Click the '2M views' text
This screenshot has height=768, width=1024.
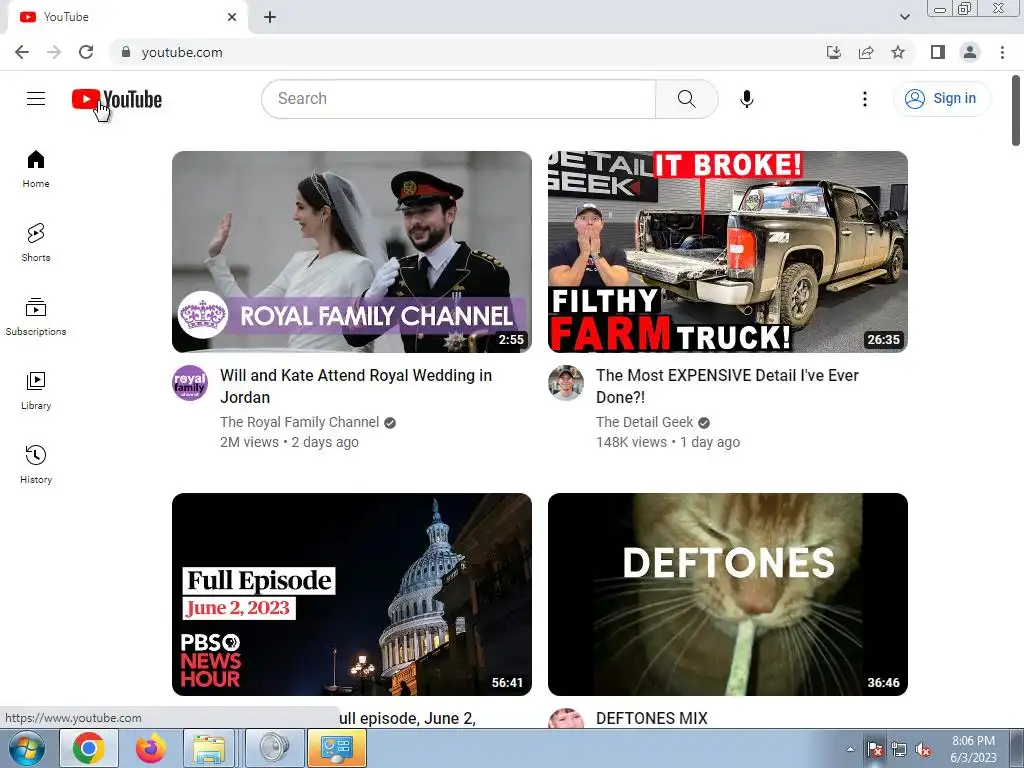pyautogui.click(x=249, y=442)
